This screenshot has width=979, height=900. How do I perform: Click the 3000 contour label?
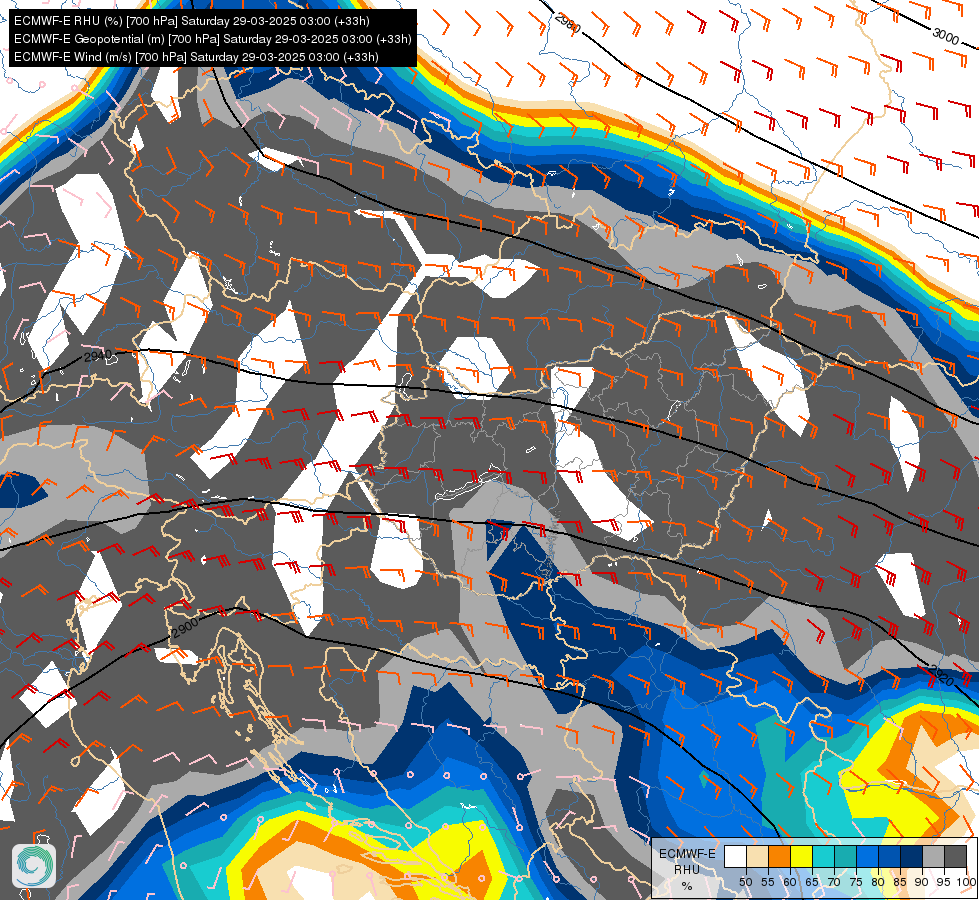point(945,36)
